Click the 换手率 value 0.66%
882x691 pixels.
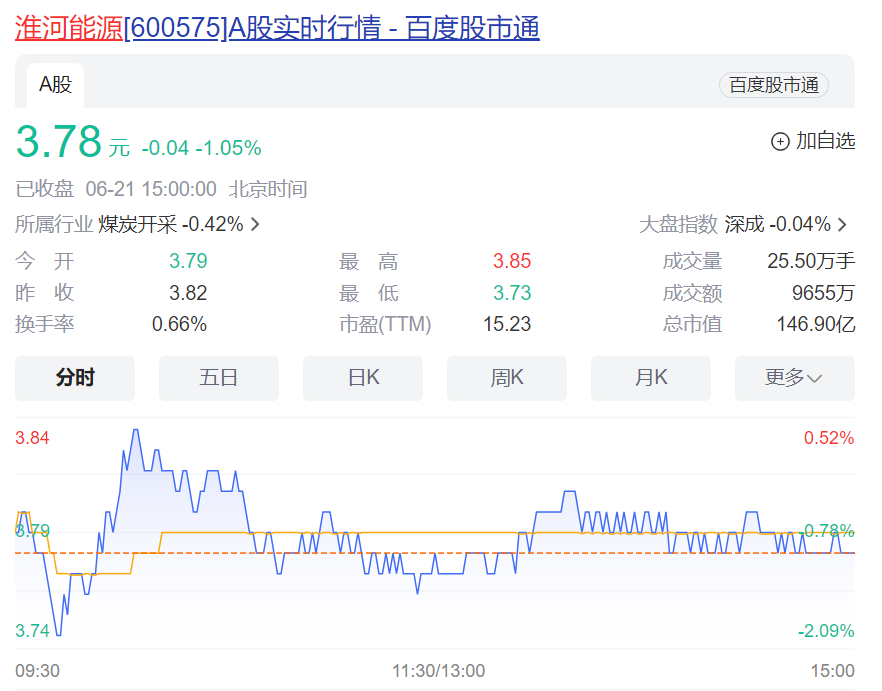click(x=179, y=324)
